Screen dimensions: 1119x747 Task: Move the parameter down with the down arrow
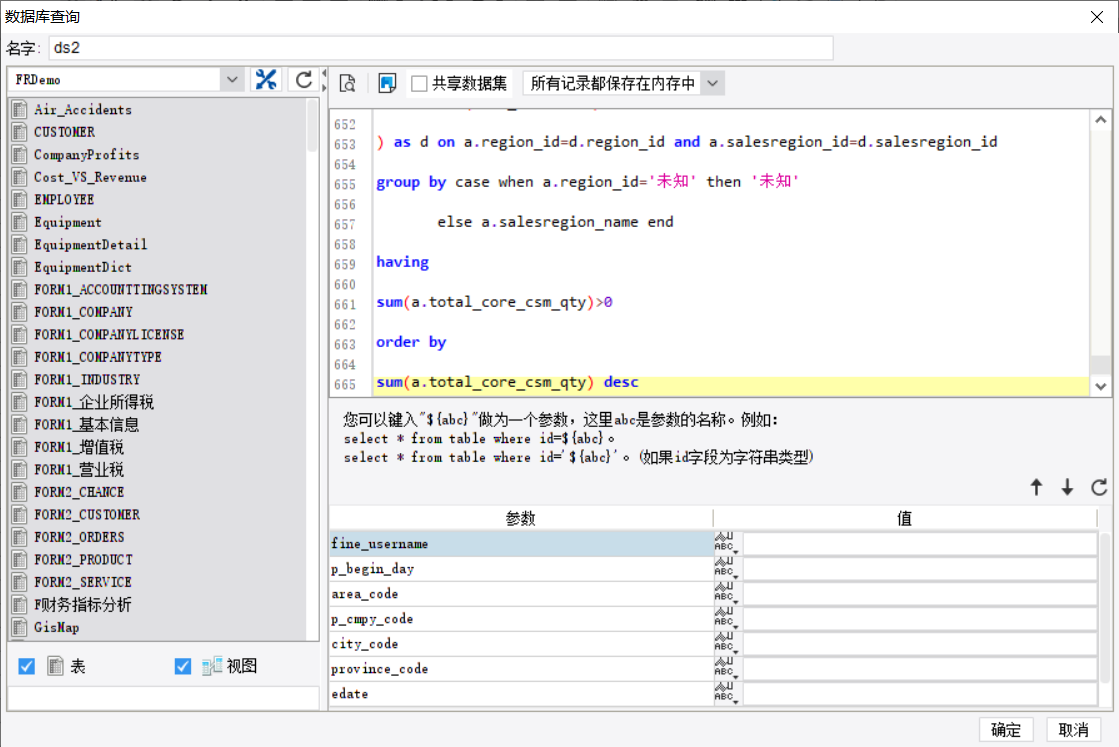coord(1067,487)
